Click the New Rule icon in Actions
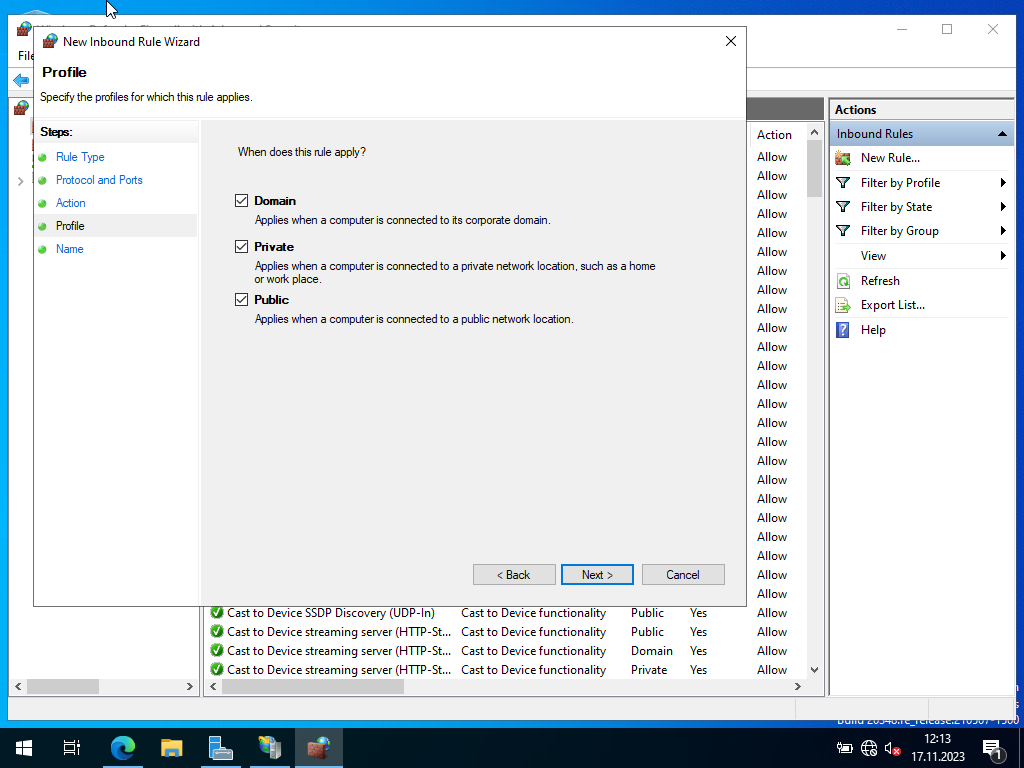1024x768 pixels. (843, 158)
